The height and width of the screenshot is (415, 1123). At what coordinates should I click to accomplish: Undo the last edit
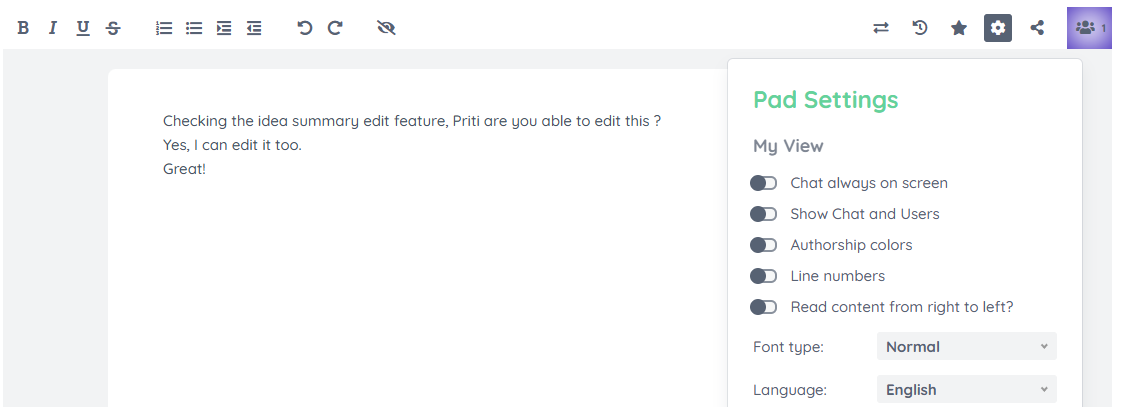[x=305, y=28]
